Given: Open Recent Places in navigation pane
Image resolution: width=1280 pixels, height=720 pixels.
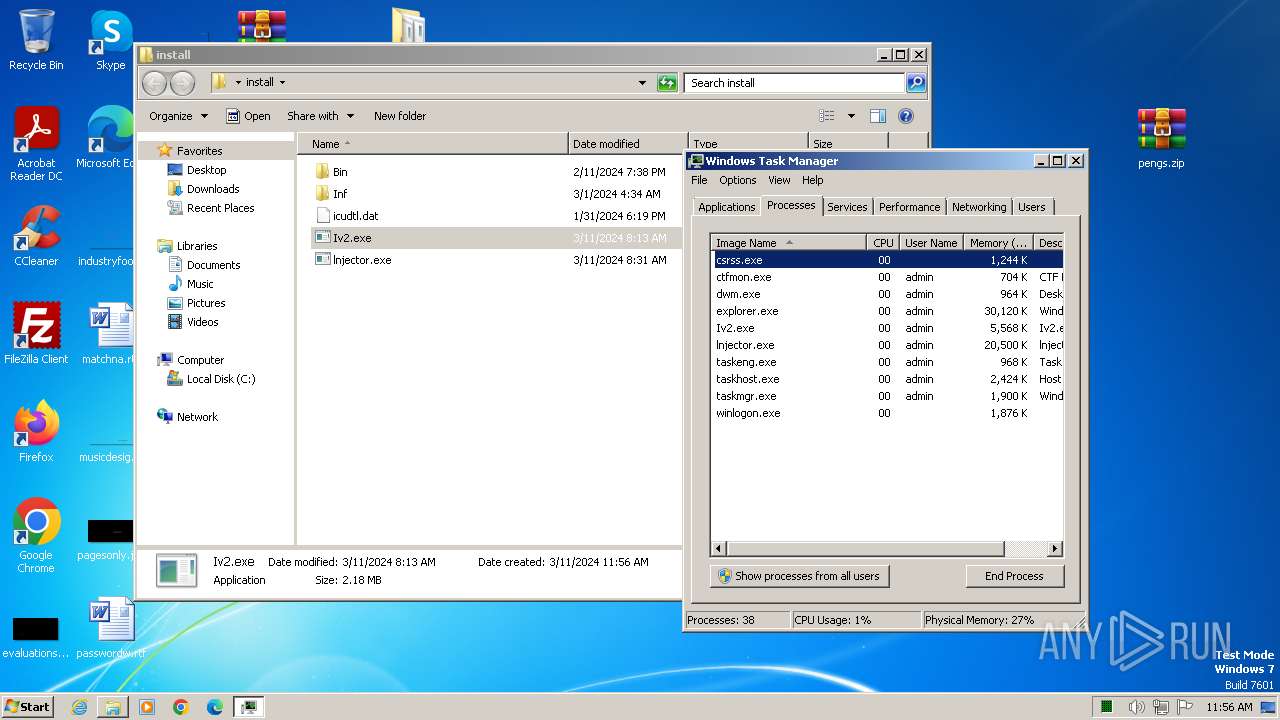Looking at the screenshot, I should point(220,208).
